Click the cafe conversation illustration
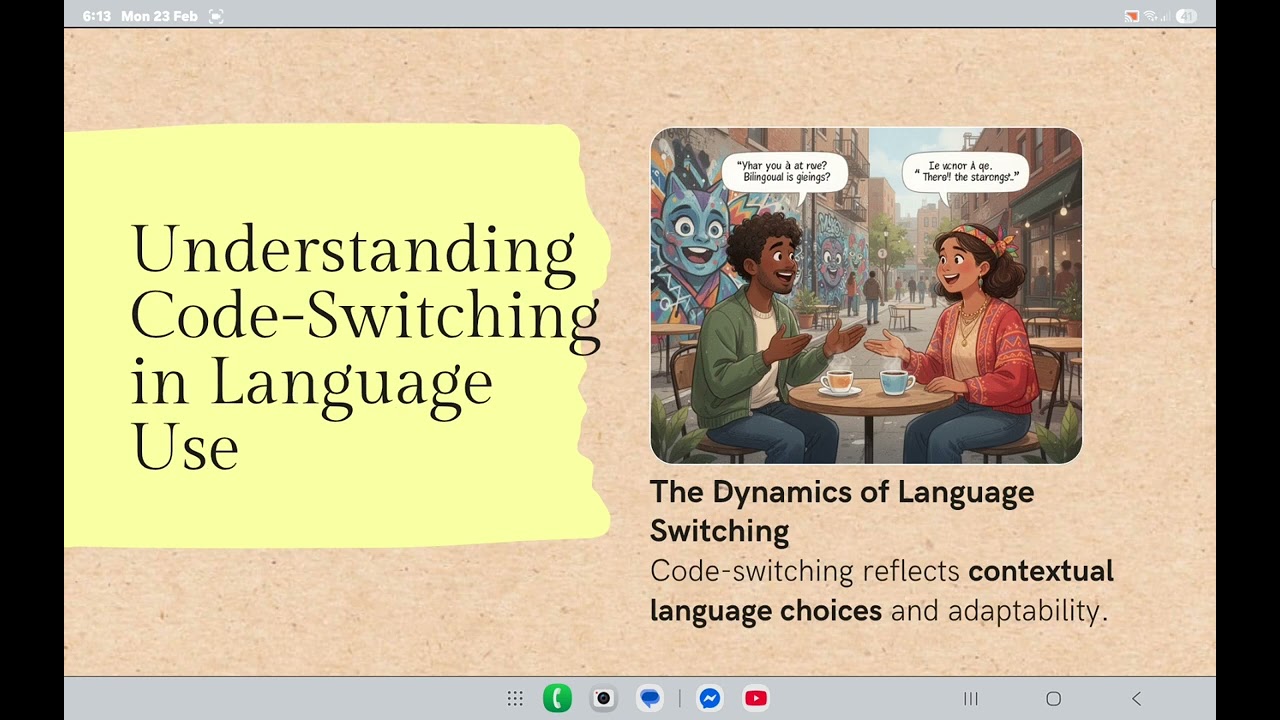 [x=866, y=296]
